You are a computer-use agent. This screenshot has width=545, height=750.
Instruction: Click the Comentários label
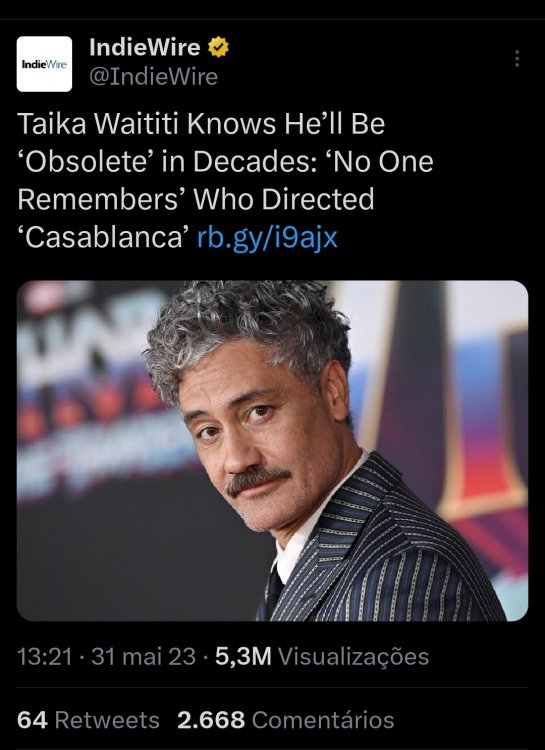point(323,720)
